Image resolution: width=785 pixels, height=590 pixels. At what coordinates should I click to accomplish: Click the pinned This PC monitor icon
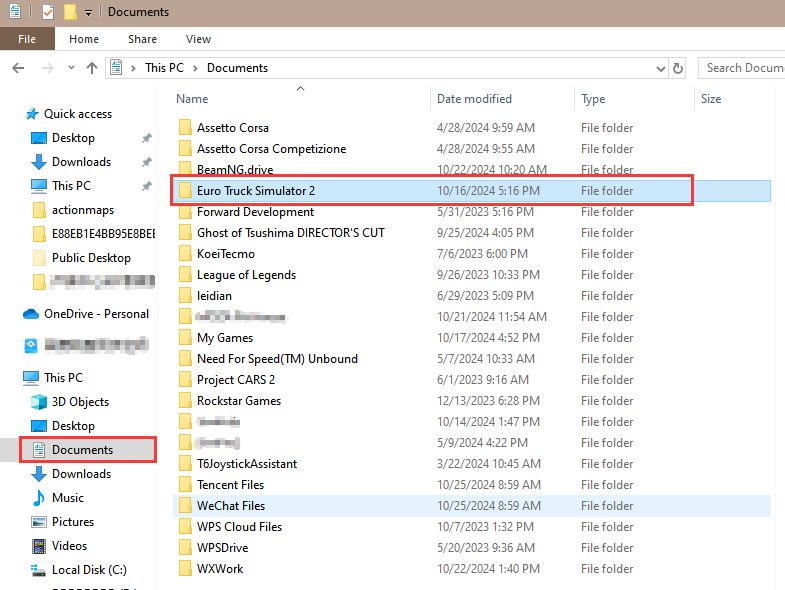tap(39, 186)
